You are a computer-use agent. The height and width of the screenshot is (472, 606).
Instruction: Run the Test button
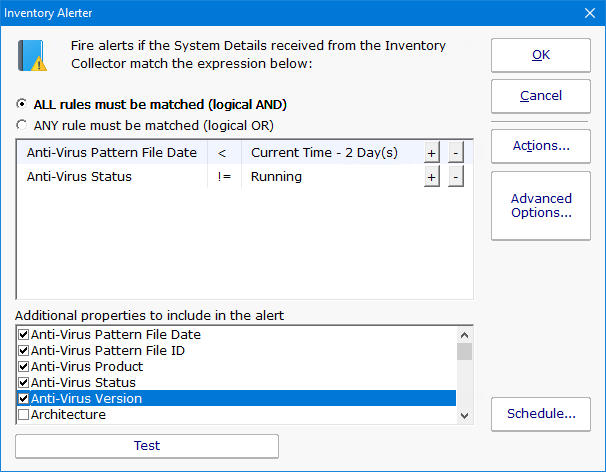[x=147, y=446]
